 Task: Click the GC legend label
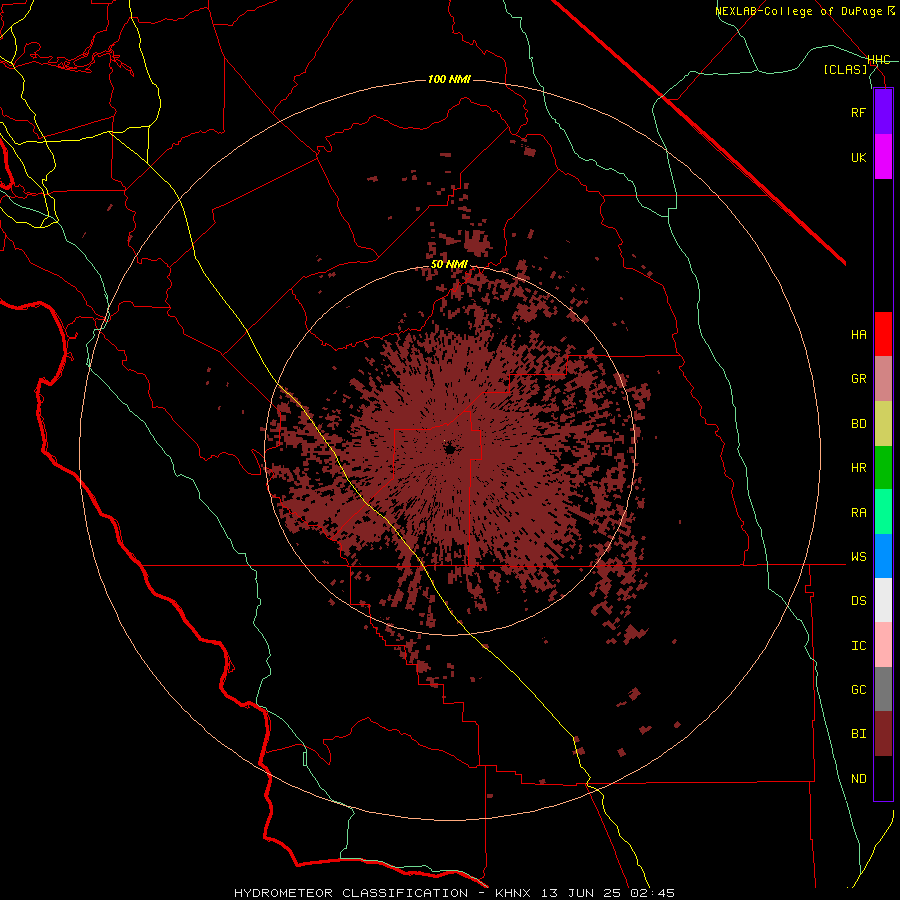tap(858, 690)
